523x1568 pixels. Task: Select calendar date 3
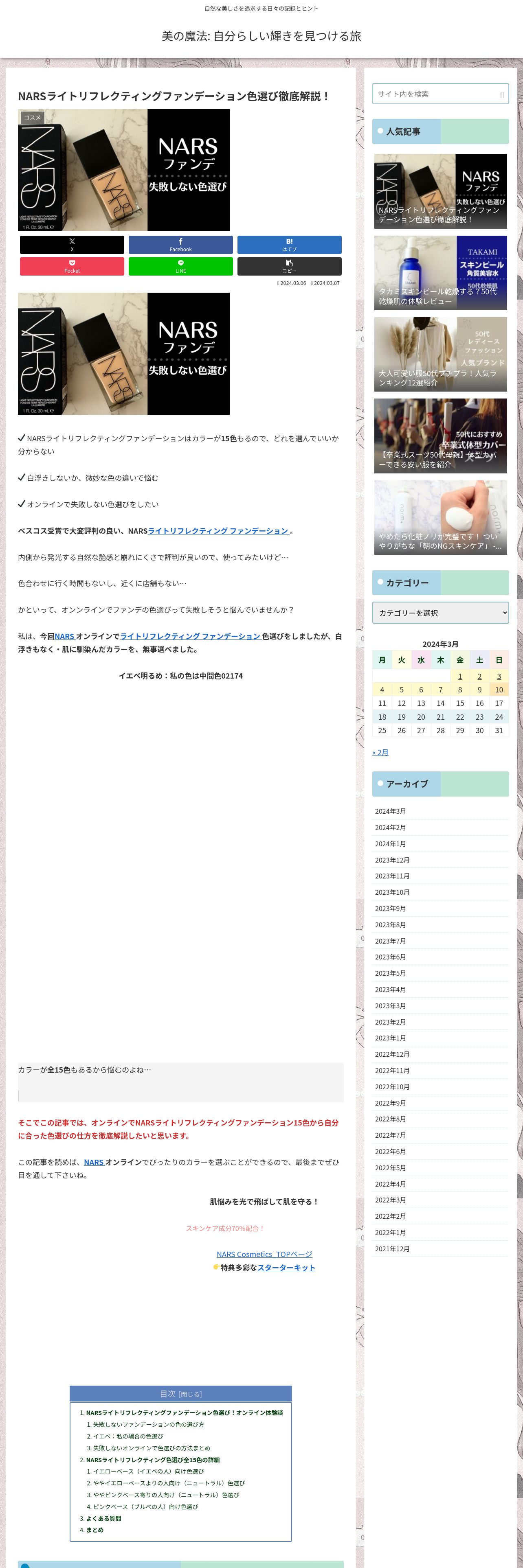tap(499, 676)
